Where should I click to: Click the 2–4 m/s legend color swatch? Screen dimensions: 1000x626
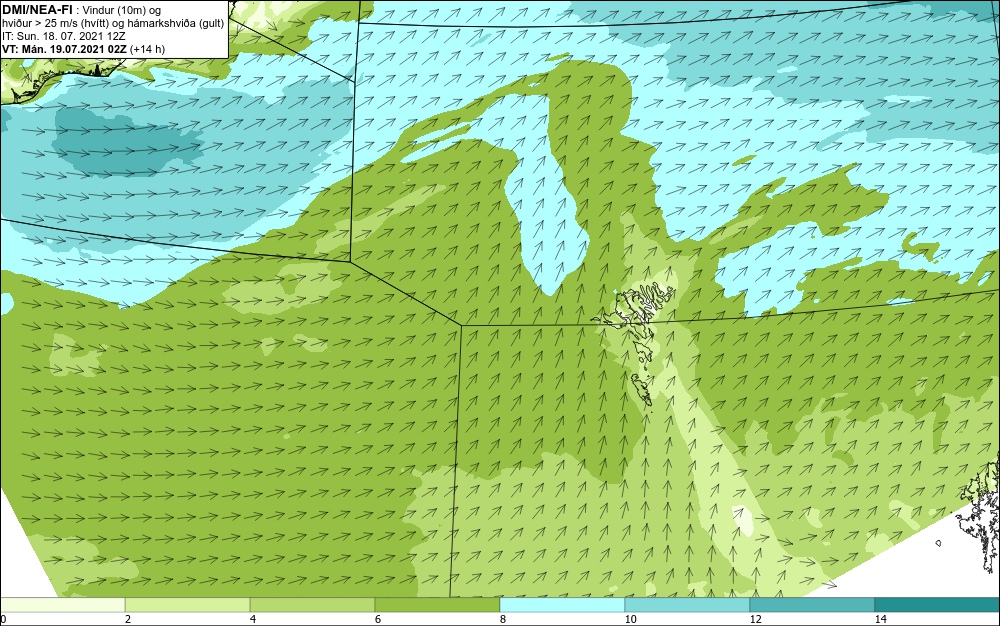coord(188,605)
